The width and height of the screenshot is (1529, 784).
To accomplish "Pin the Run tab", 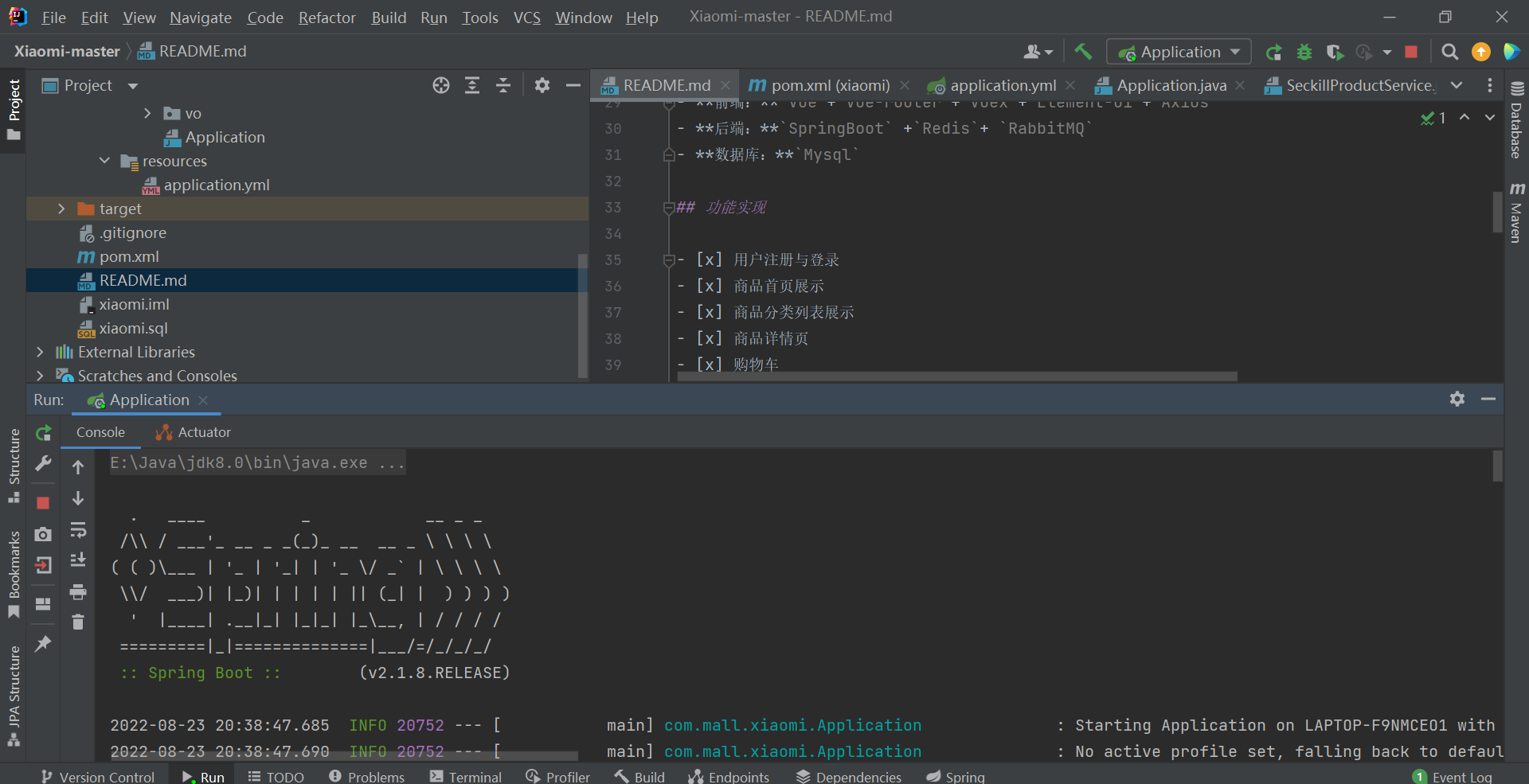I will 44,643.
